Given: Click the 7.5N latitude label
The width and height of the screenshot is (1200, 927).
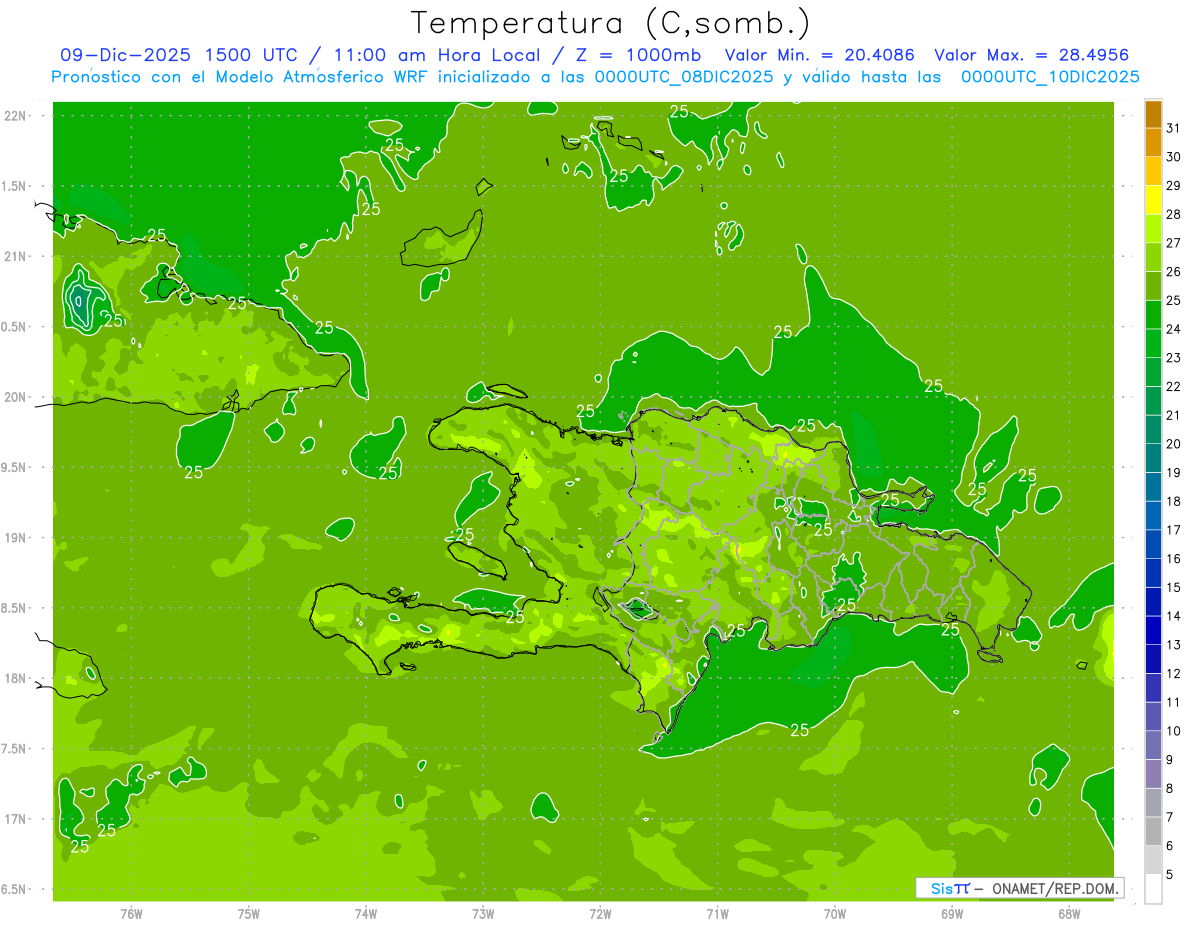Looking at the screenshot, I should (x=15, y=749).
